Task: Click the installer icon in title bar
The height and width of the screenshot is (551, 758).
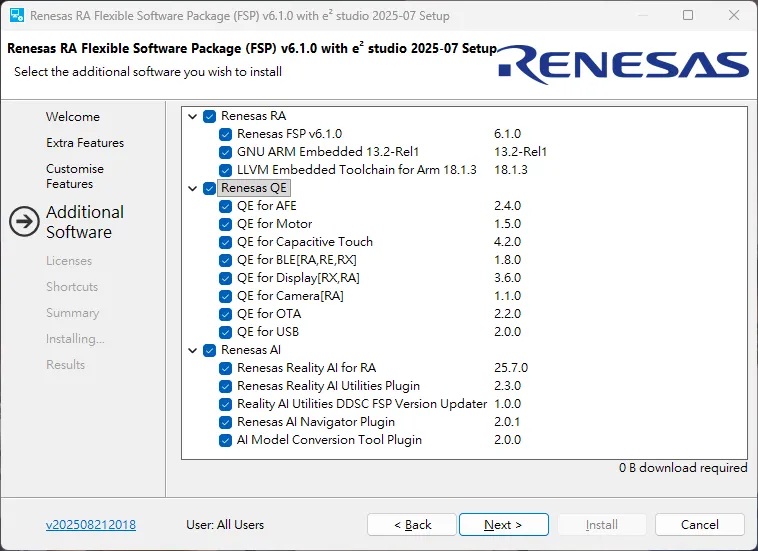Action: 17,16
